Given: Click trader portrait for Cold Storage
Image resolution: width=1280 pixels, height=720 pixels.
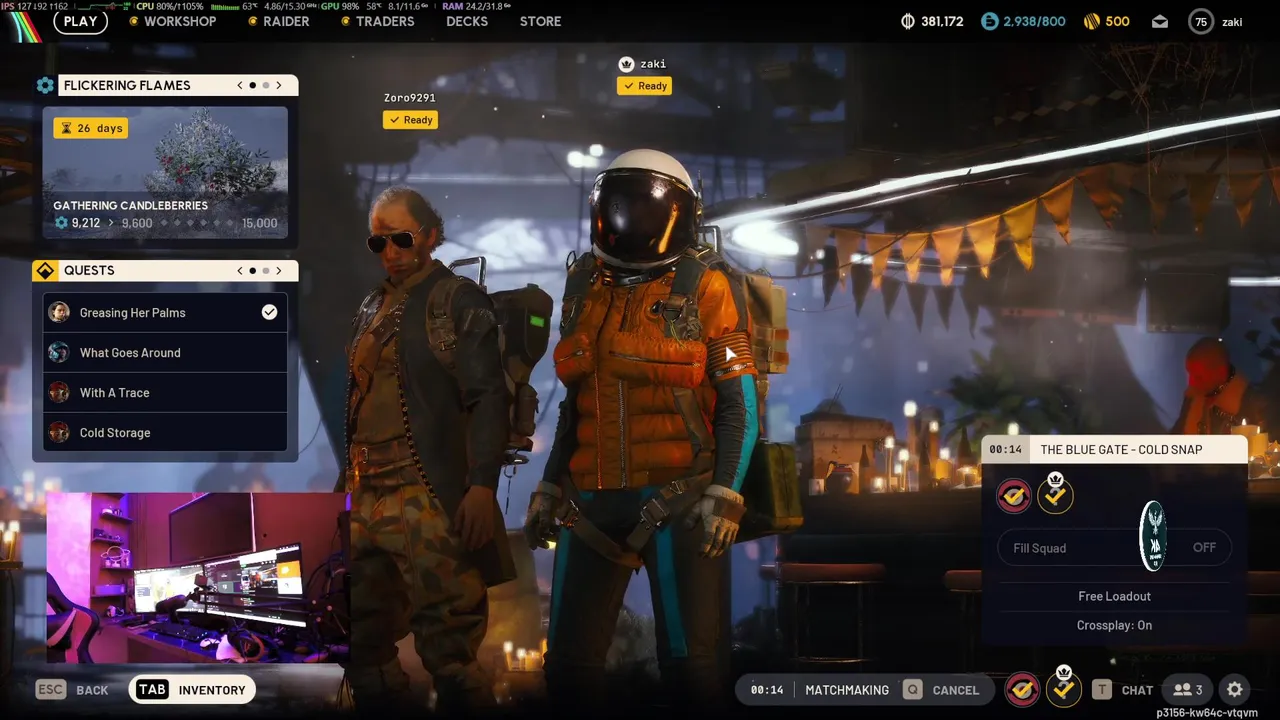Looking at the screenshot, I should pyautogui.click(x=59, y=432).
